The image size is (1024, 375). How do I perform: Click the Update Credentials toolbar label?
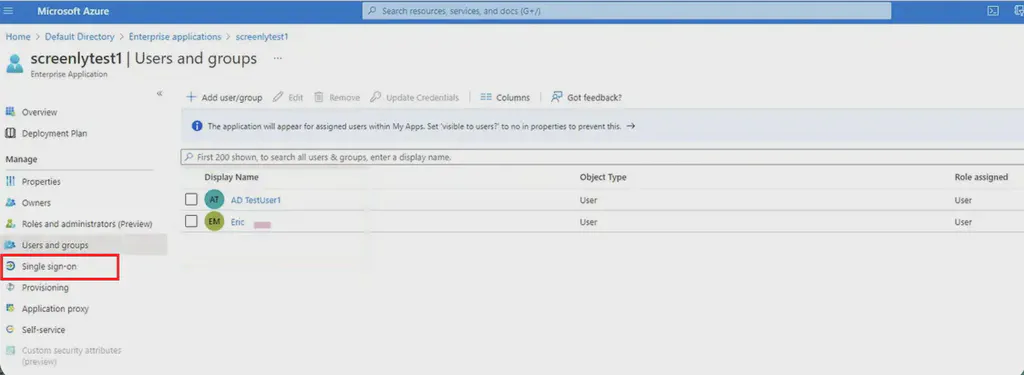pyautogui.click(x=423, y=97)
